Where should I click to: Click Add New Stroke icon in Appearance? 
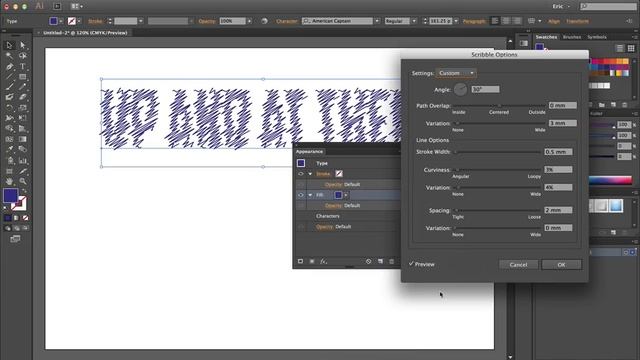[300, 261]
